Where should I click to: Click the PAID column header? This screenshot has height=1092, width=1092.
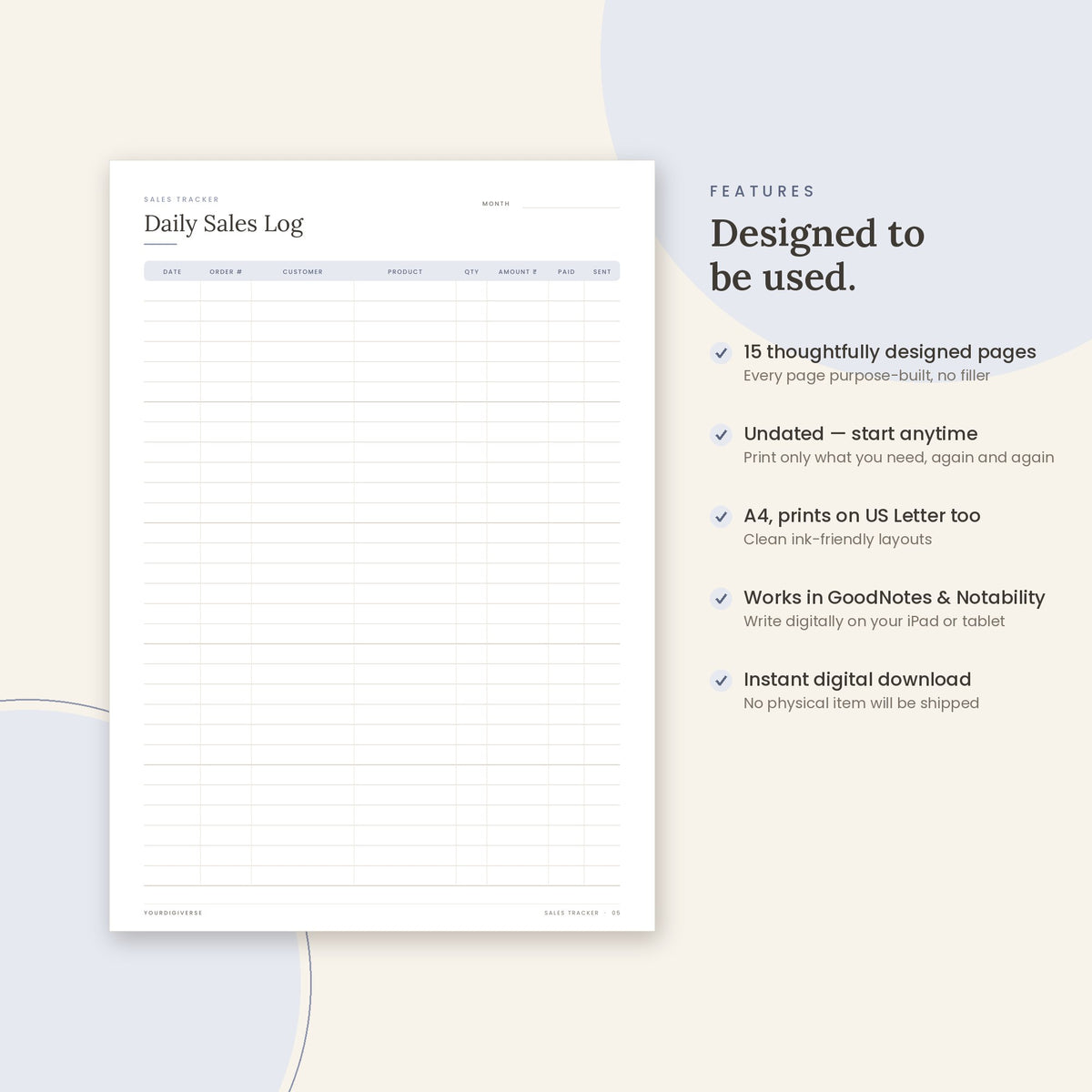point(566,271)
